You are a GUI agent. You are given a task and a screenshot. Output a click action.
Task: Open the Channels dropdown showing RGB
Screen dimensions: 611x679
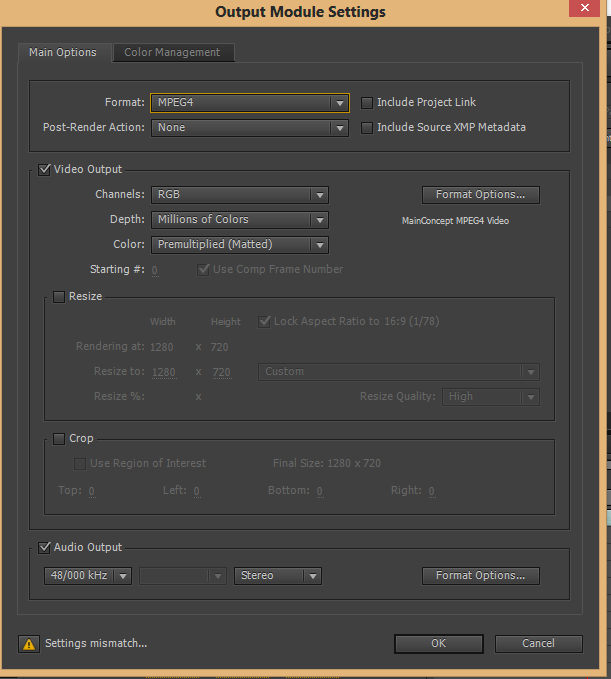pos(240,195)
